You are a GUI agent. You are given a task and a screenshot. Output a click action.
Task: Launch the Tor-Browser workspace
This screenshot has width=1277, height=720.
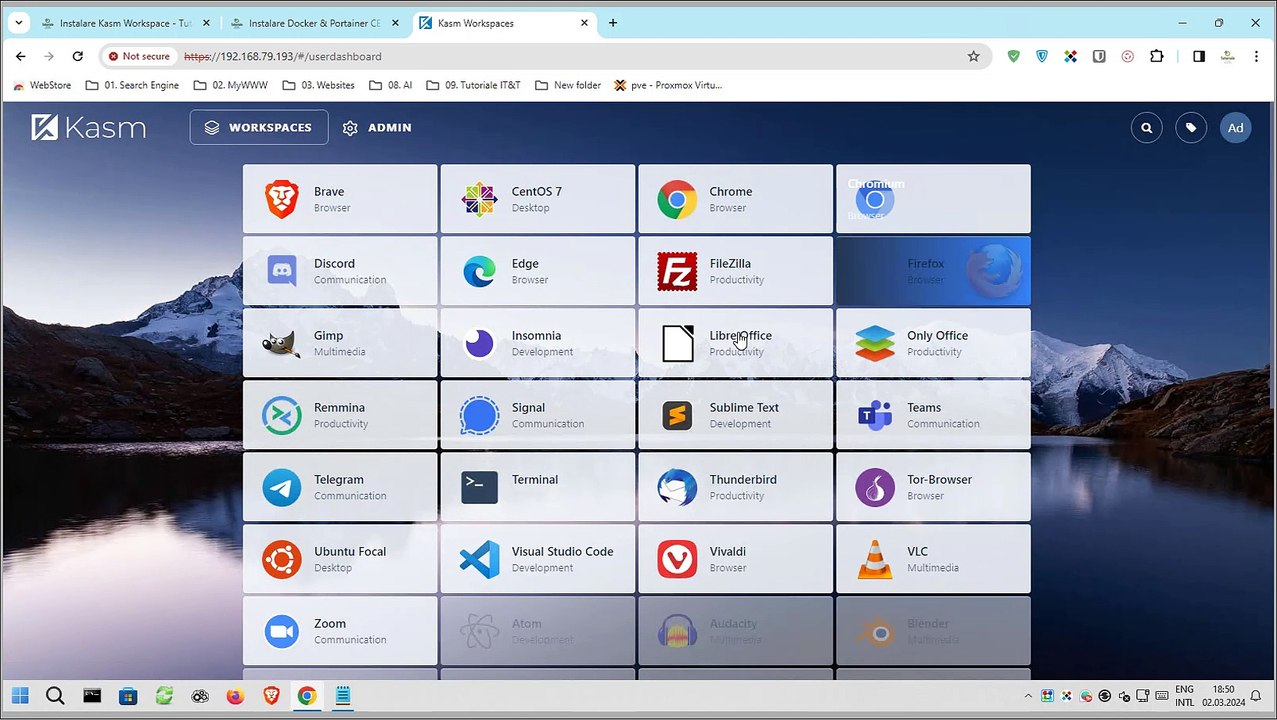point(933,487)
